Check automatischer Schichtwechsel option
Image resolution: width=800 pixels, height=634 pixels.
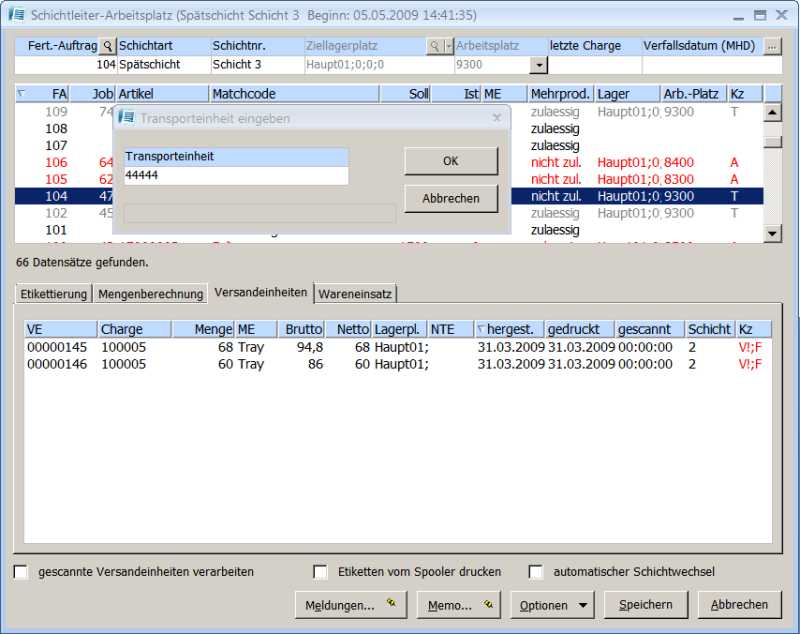point(536,572)
